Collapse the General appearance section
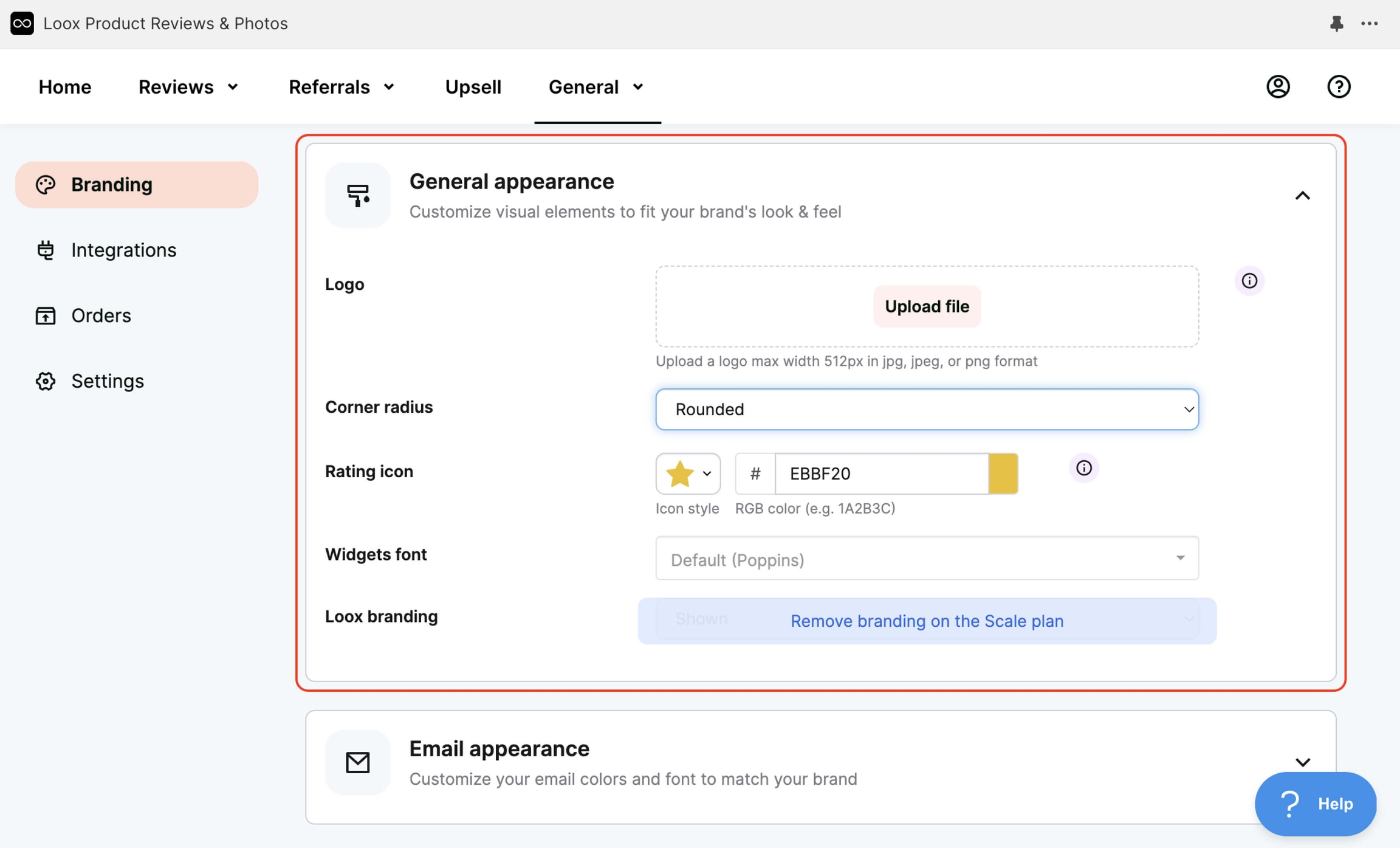Screen dimensions: 1400x848 click(x=1303, y=195)
